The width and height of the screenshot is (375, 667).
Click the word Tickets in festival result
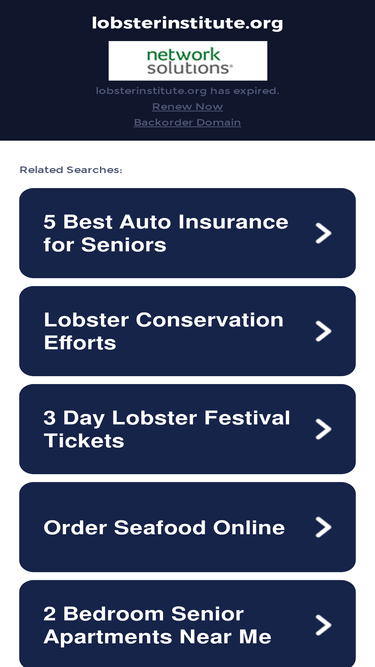click(84, 441)
